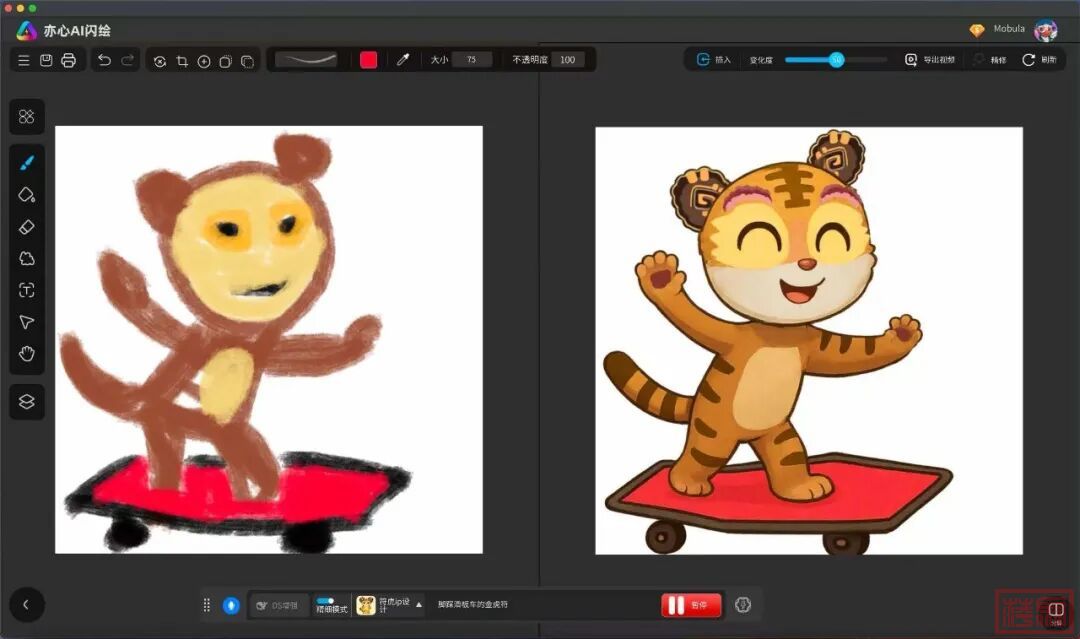Select the paint bucket fill tool
The image size is (1080, 639).
coord(27,194)
